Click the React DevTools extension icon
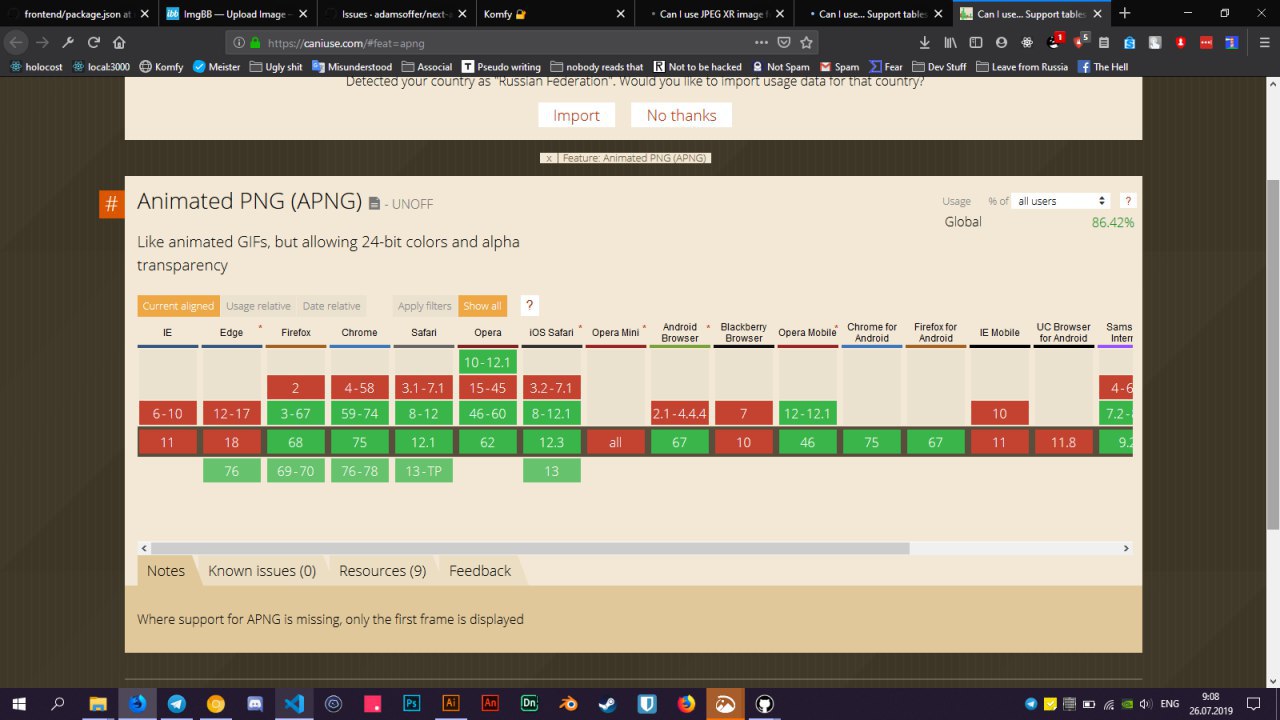Screen dimensions: 1280x720 (x=1028, y=43)
